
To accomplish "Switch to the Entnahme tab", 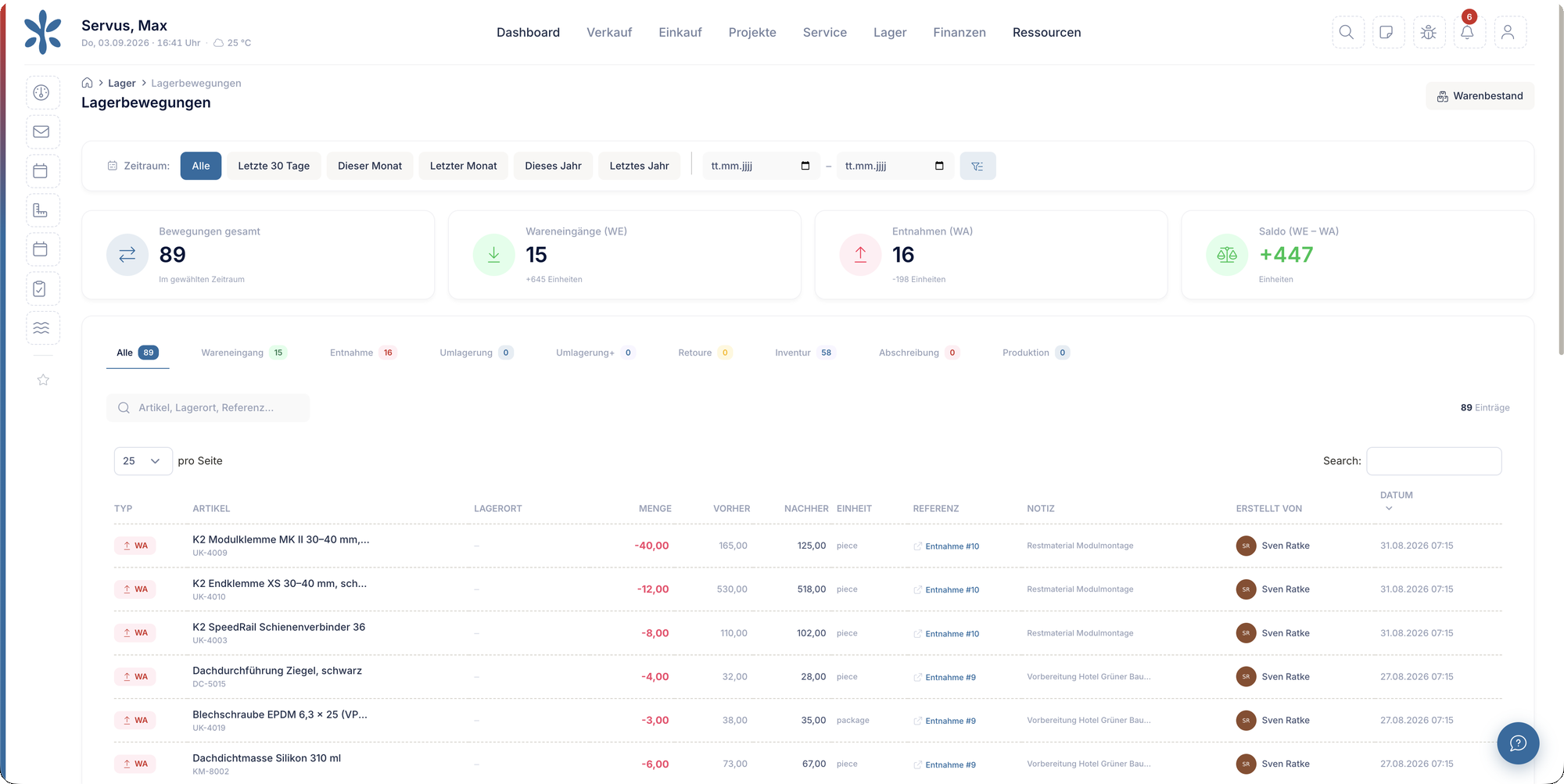I will point(364,353).
